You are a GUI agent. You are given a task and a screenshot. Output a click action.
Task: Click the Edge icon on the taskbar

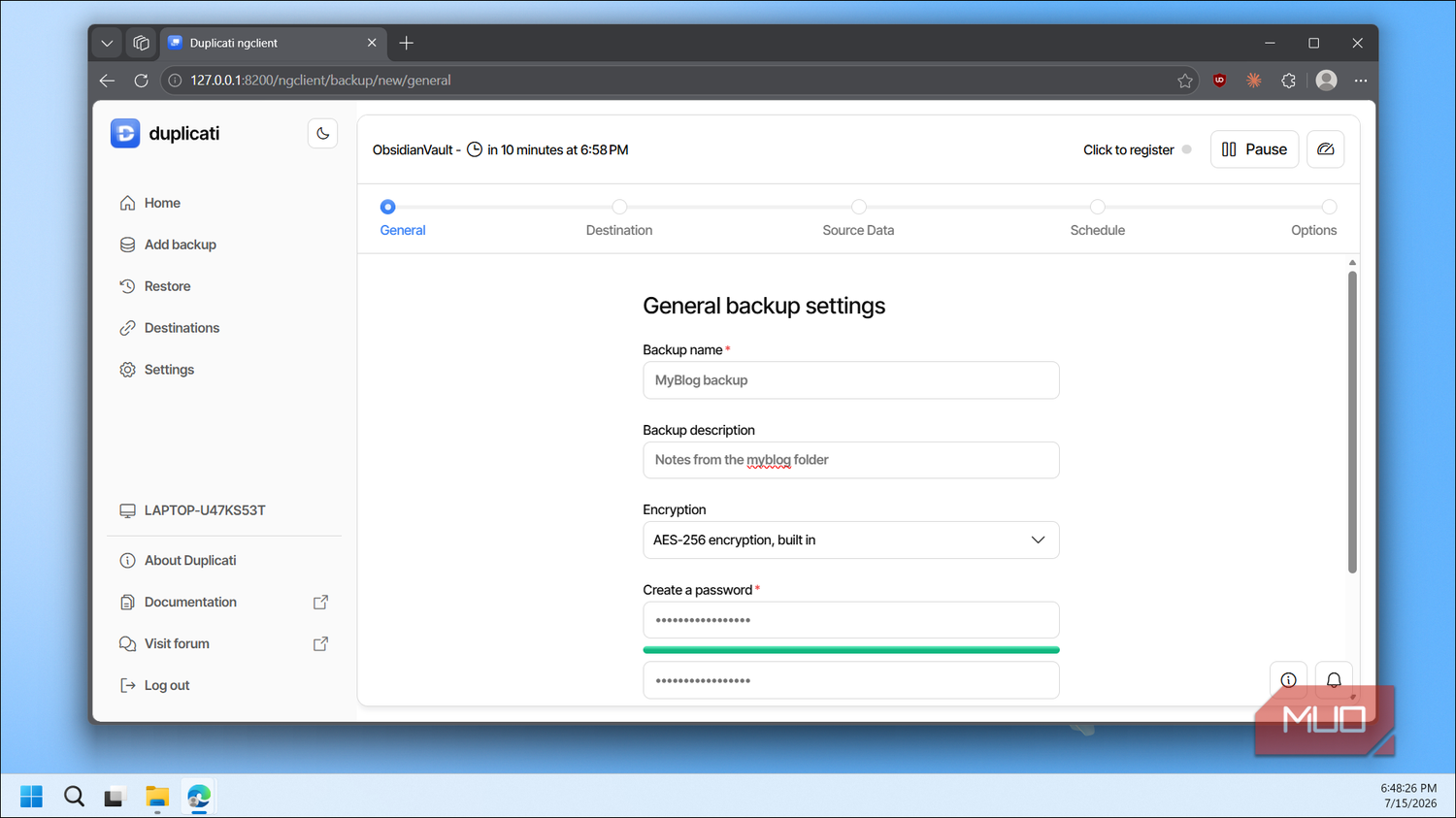pos(199,797)
